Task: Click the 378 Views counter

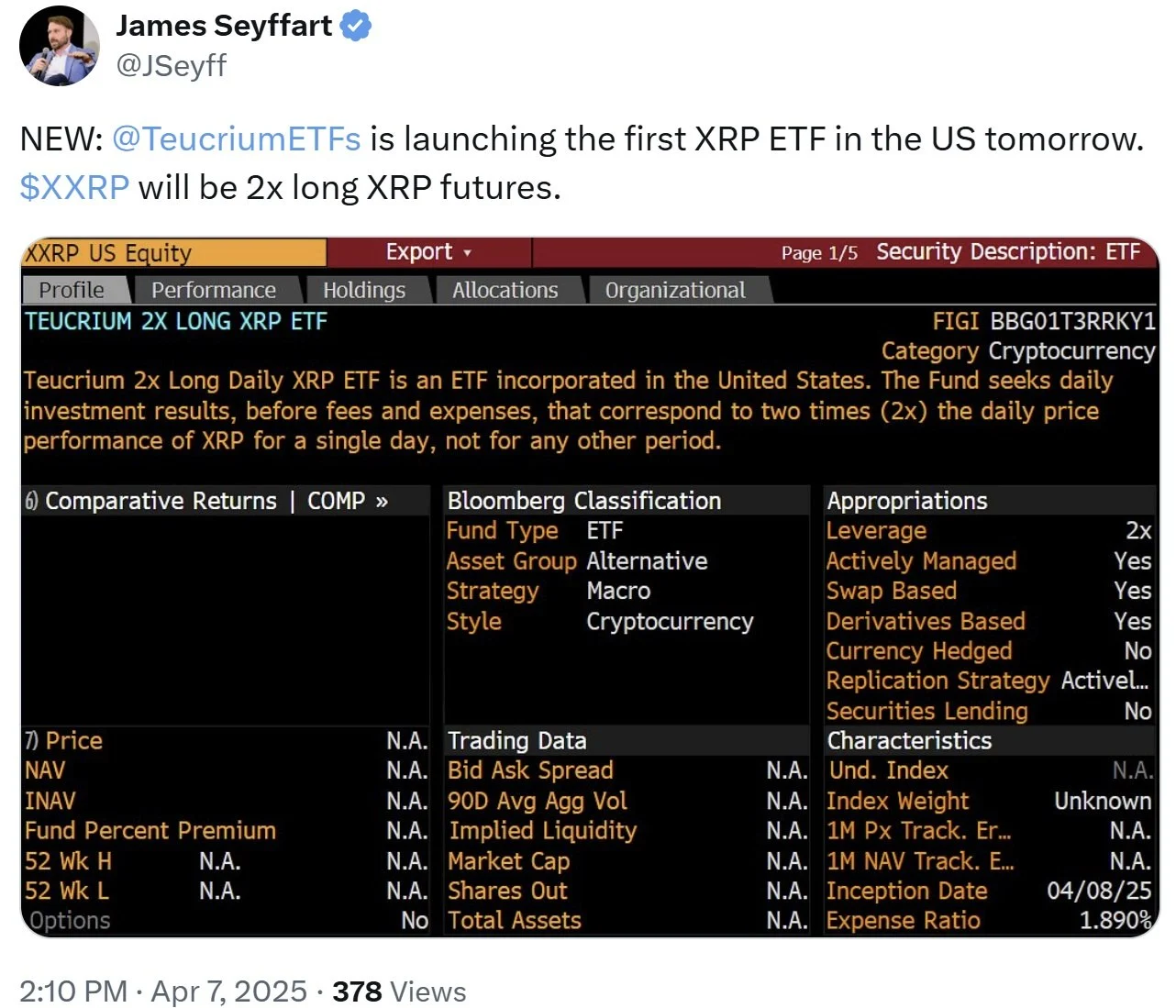Action: (x=399, y=991)
